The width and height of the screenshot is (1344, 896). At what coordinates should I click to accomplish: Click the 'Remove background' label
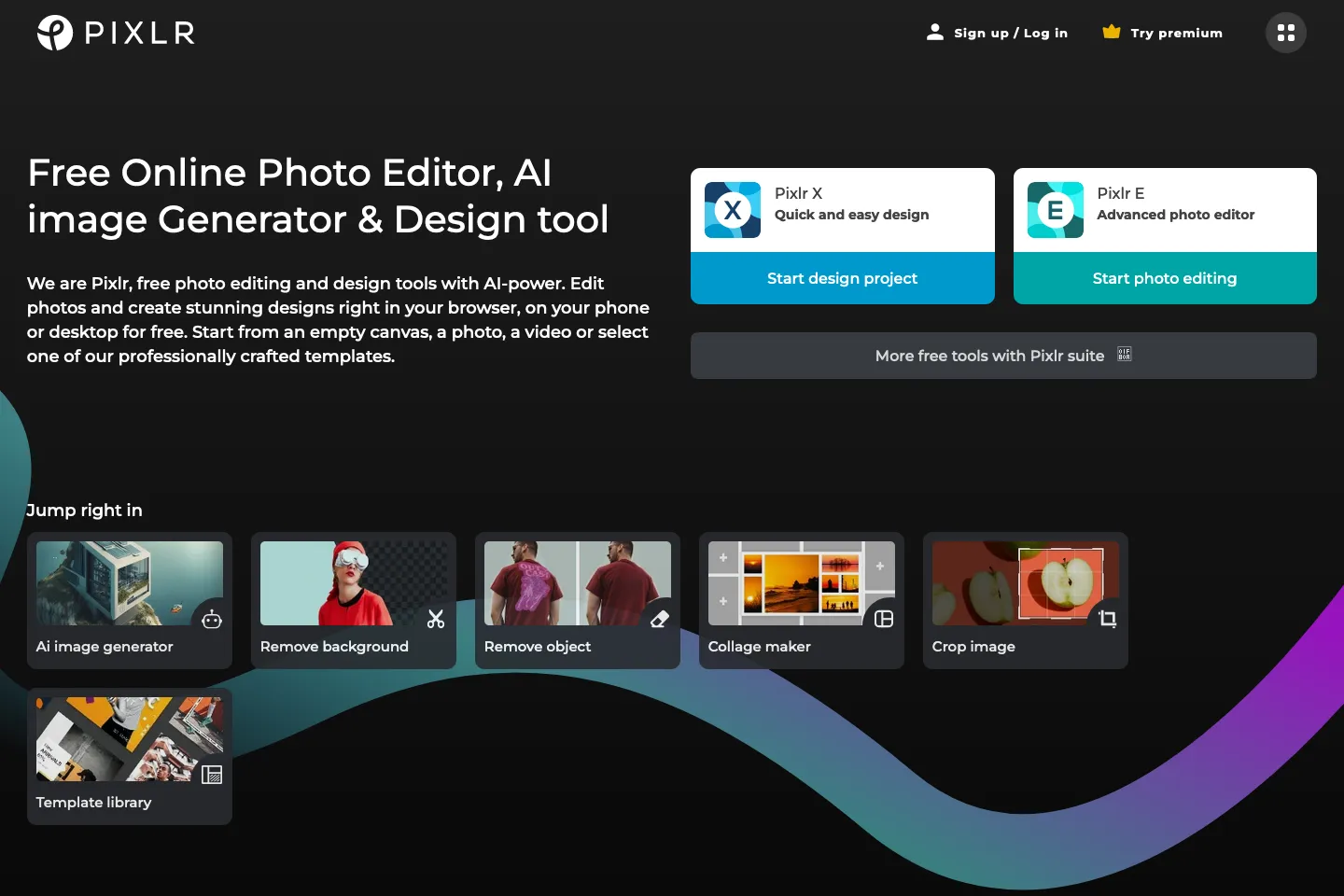(334, 646)
